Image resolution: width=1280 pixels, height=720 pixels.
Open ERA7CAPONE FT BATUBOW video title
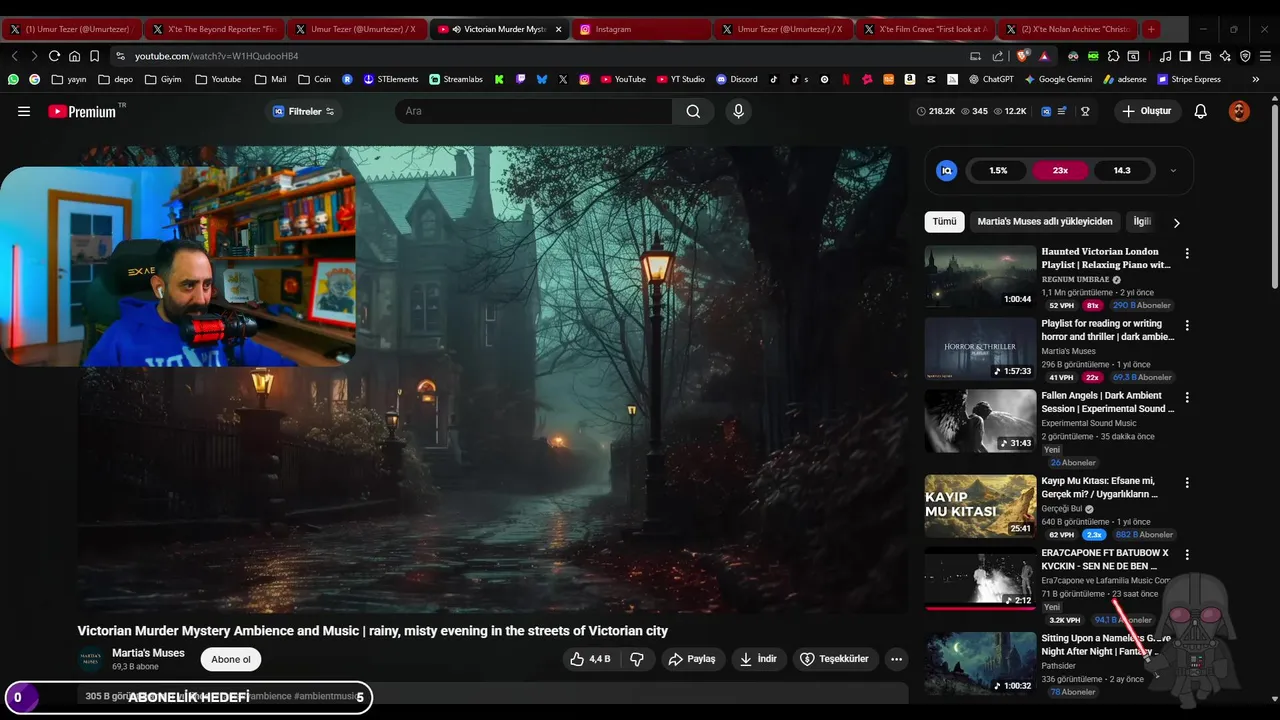[1106, 559]
